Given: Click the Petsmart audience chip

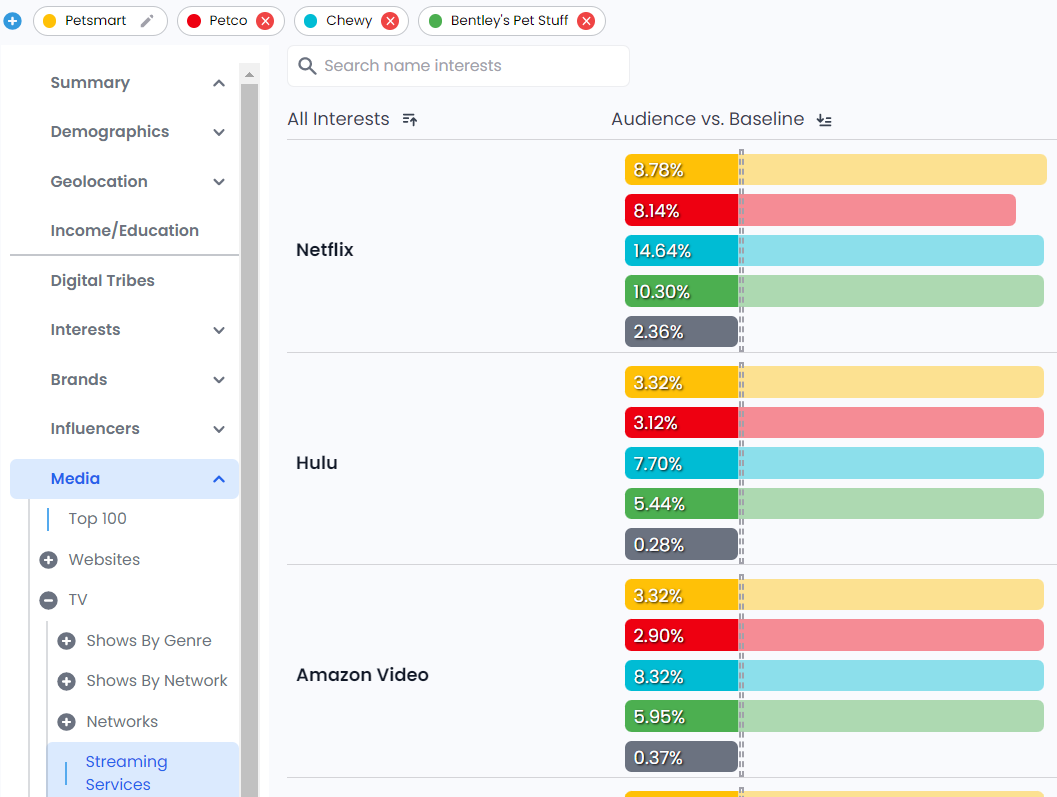Looking at the screenshot, I should pos(100,21).
